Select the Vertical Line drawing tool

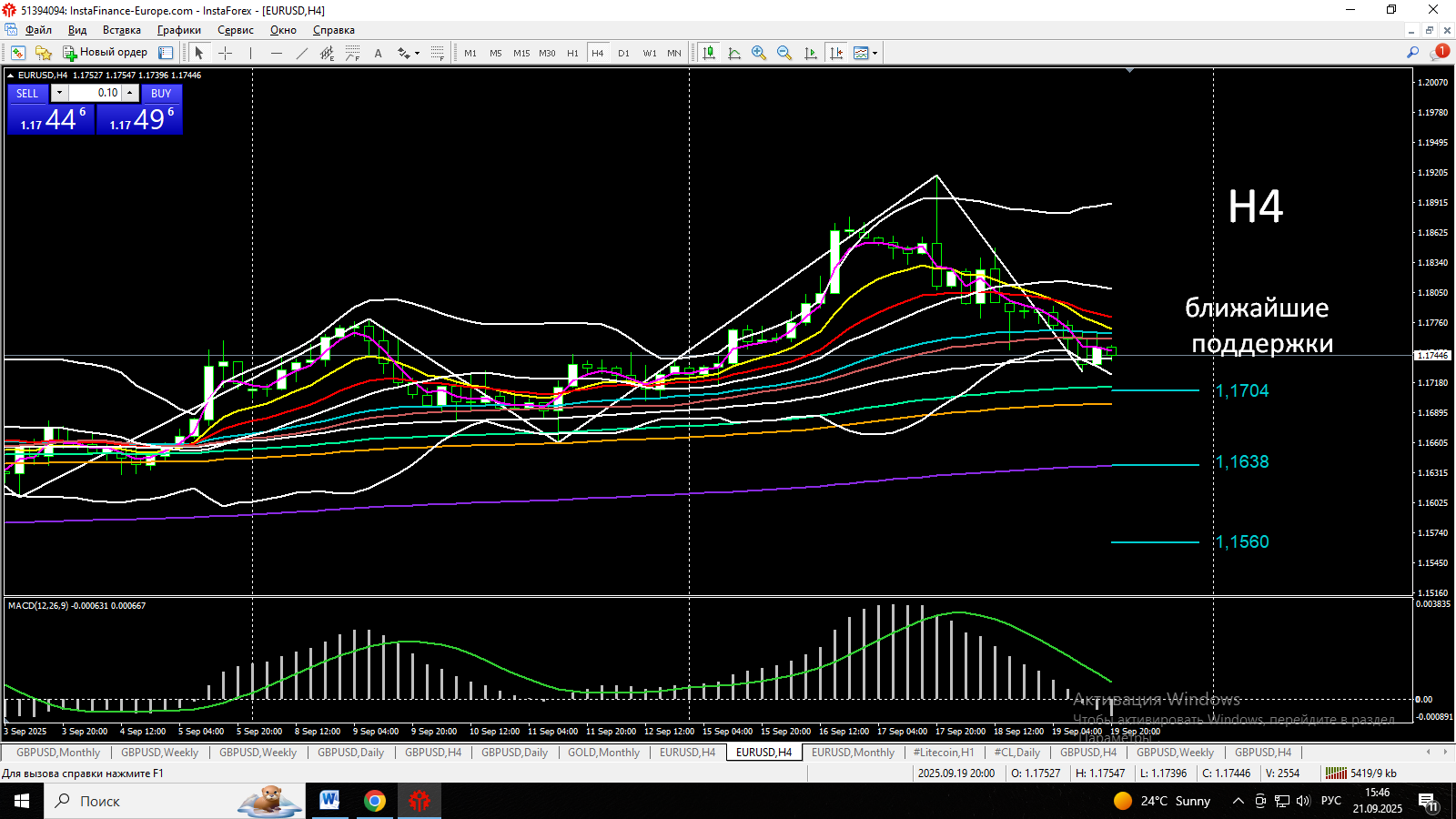pos(251,53)
